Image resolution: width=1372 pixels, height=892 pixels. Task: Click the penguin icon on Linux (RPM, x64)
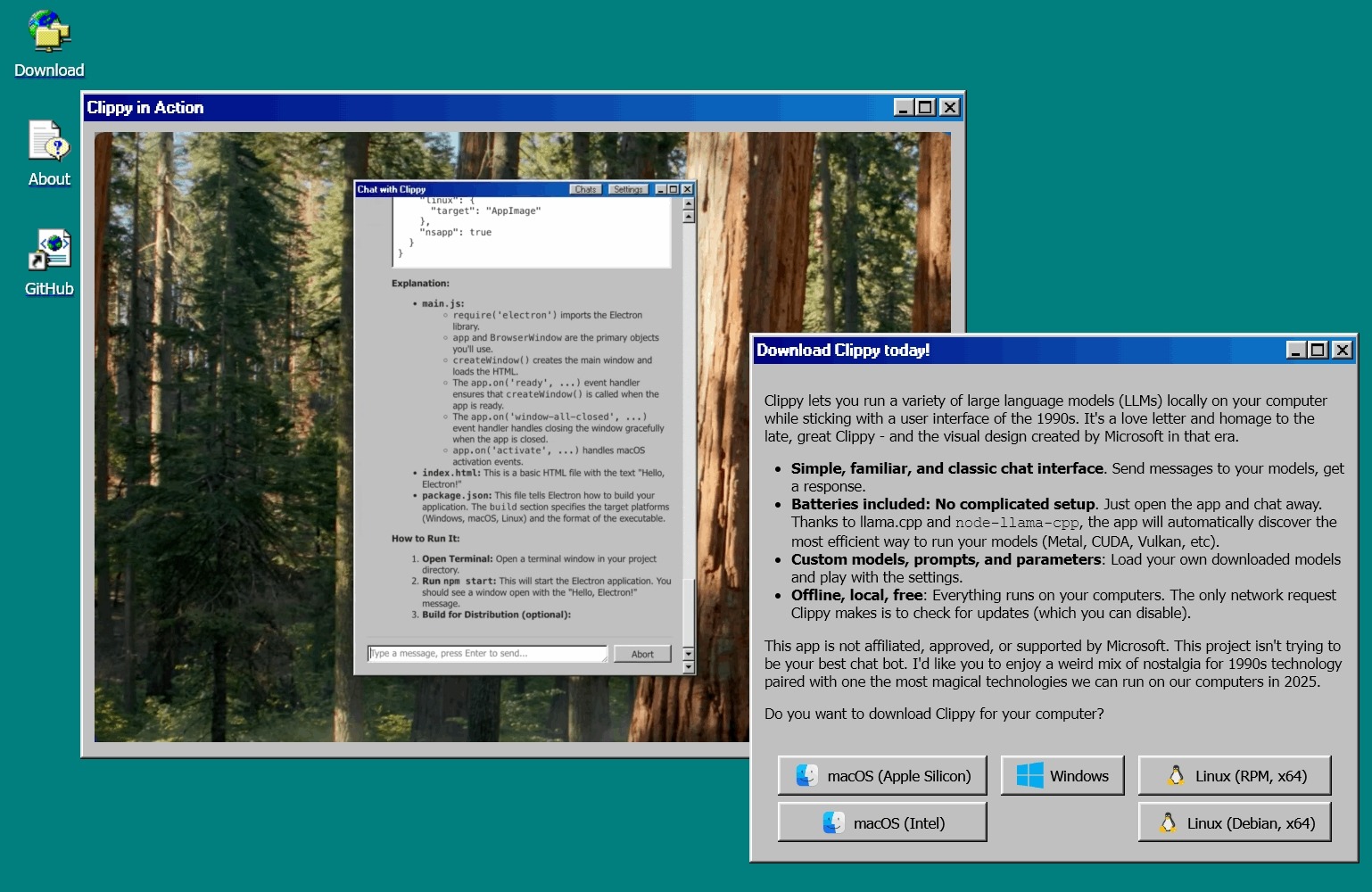(1176, 775)
